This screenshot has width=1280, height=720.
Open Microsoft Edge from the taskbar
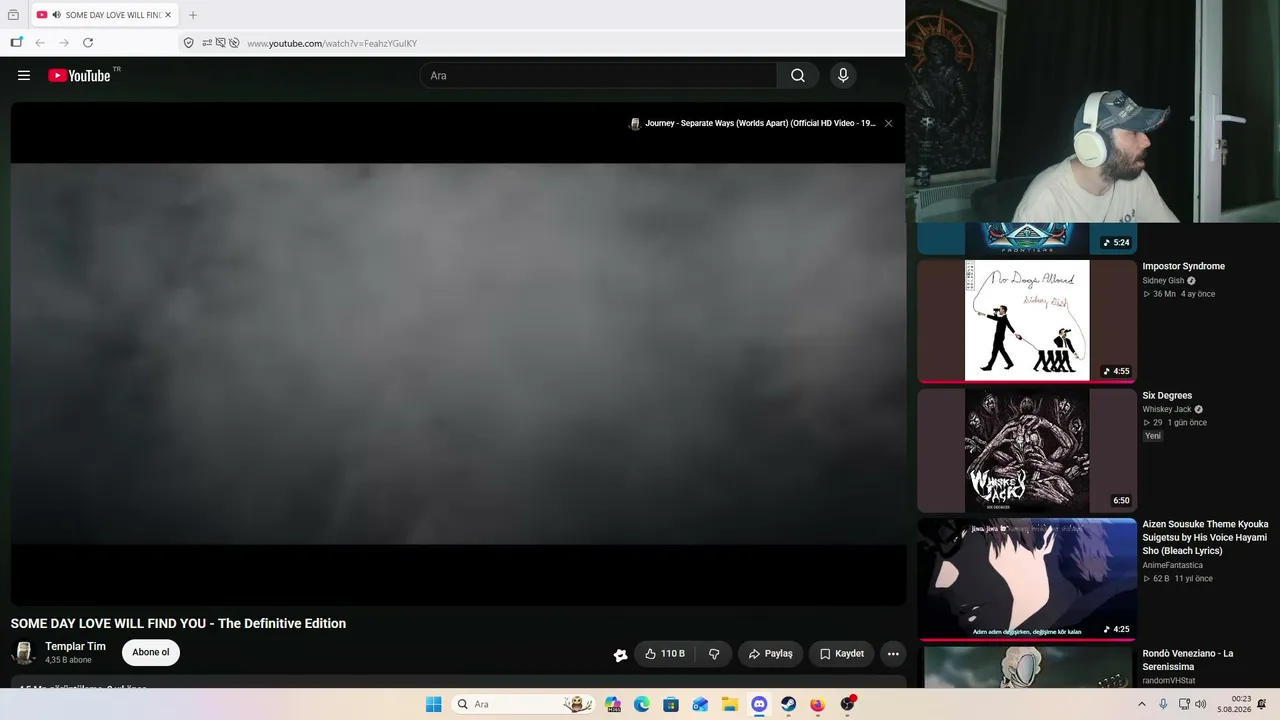tap(642, 704)
